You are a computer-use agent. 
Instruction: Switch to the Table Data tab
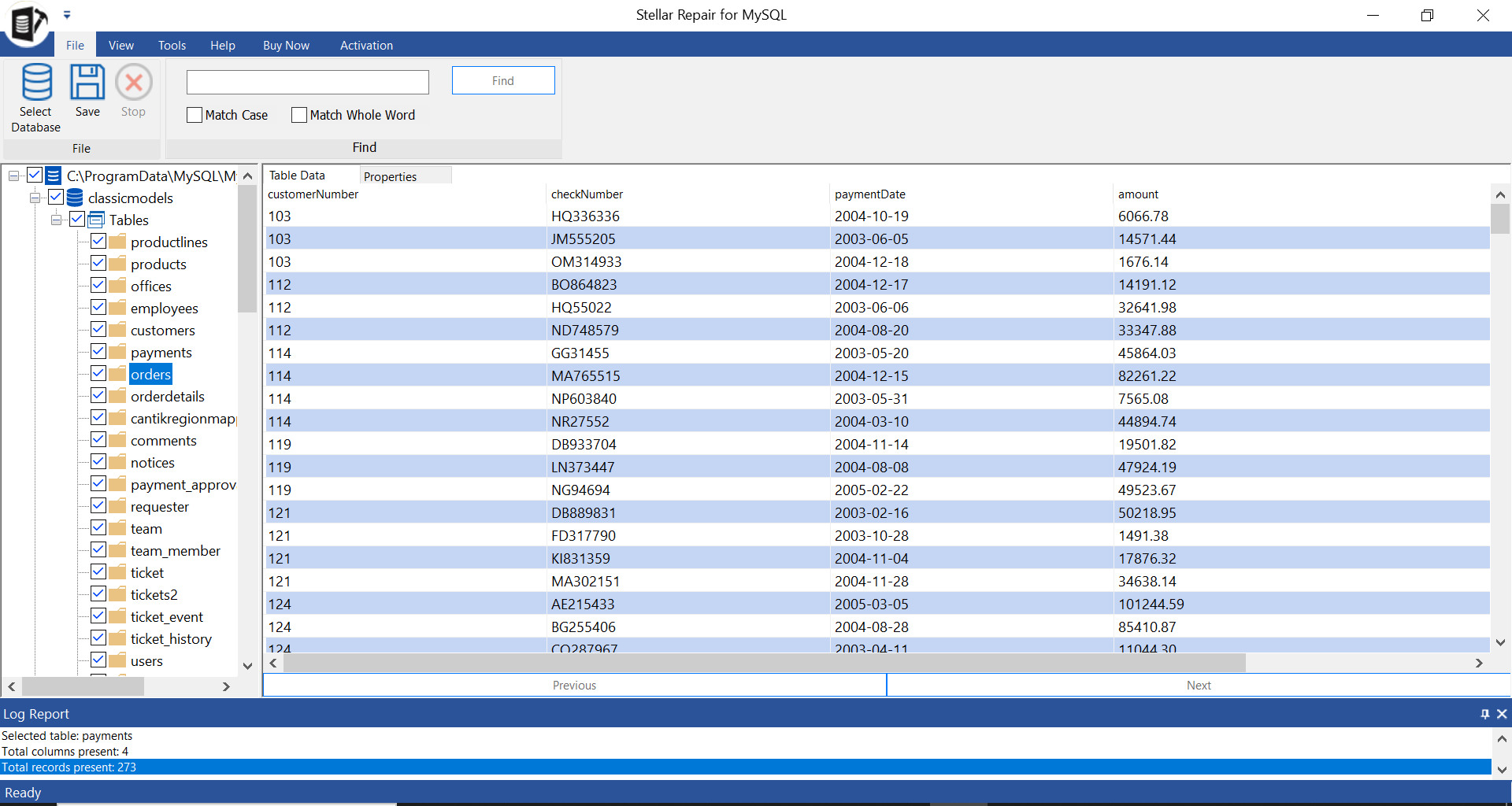tap(312, 175)
